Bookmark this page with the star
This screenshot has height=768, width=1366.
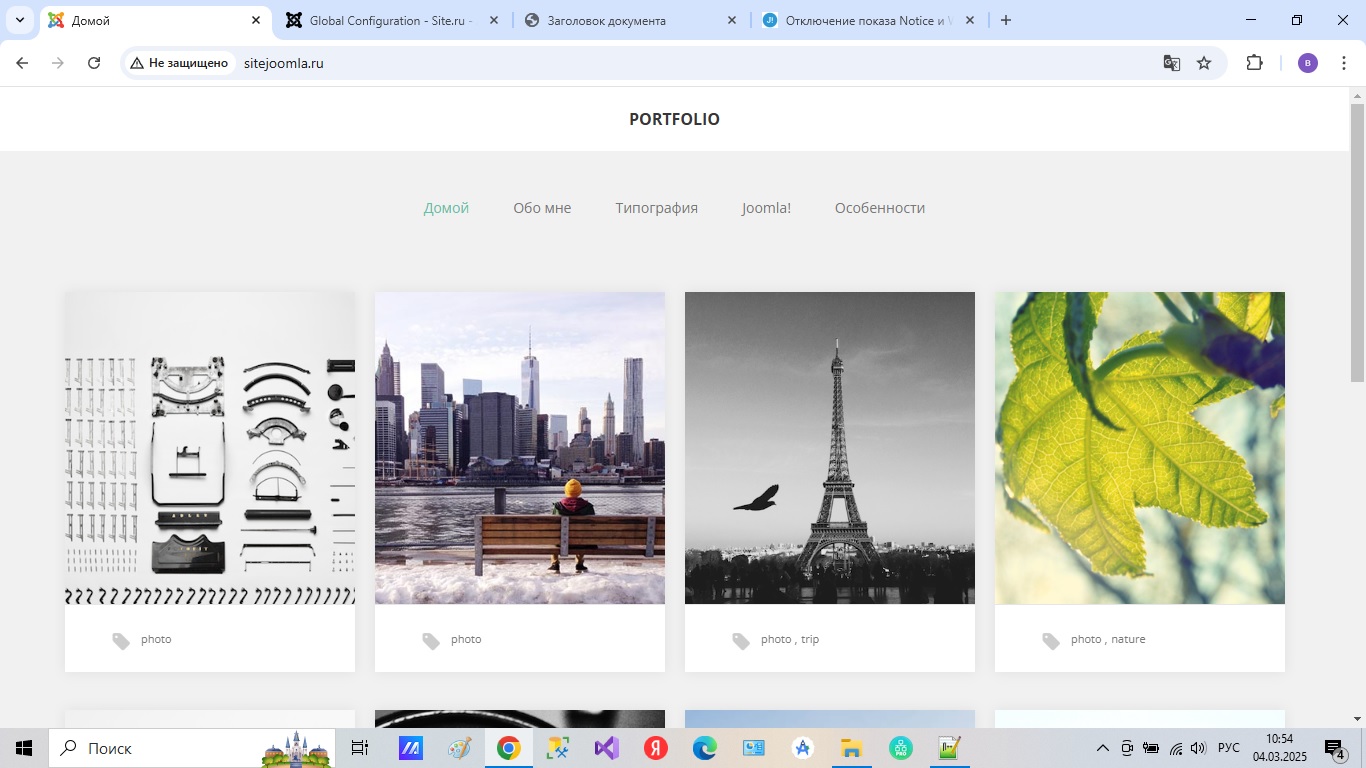coord(1204,63)
